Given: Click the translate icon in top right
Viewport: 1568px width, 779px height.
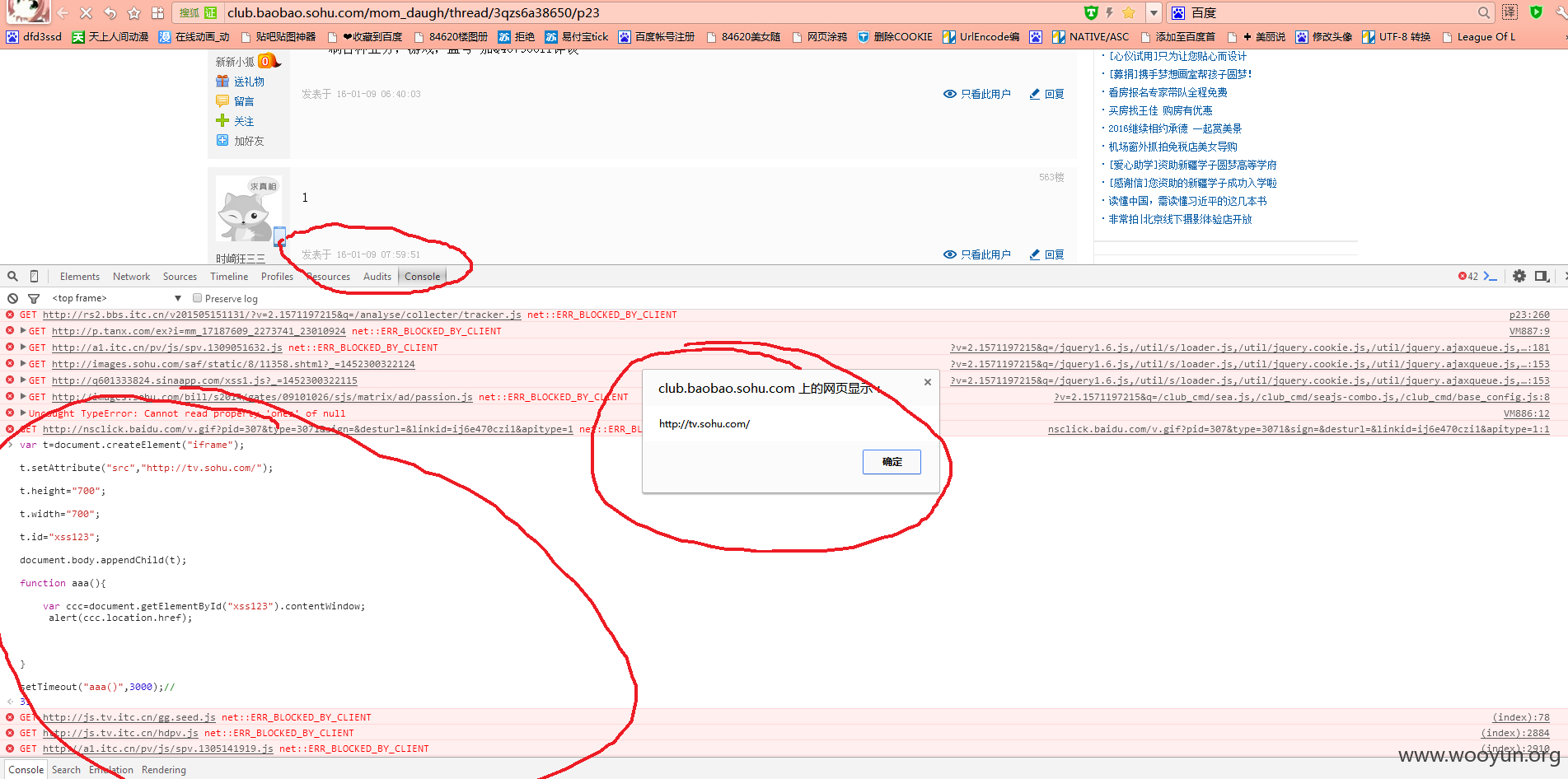Looking at the screenshot, I should pyautogui.click(x=1509, y=12).
